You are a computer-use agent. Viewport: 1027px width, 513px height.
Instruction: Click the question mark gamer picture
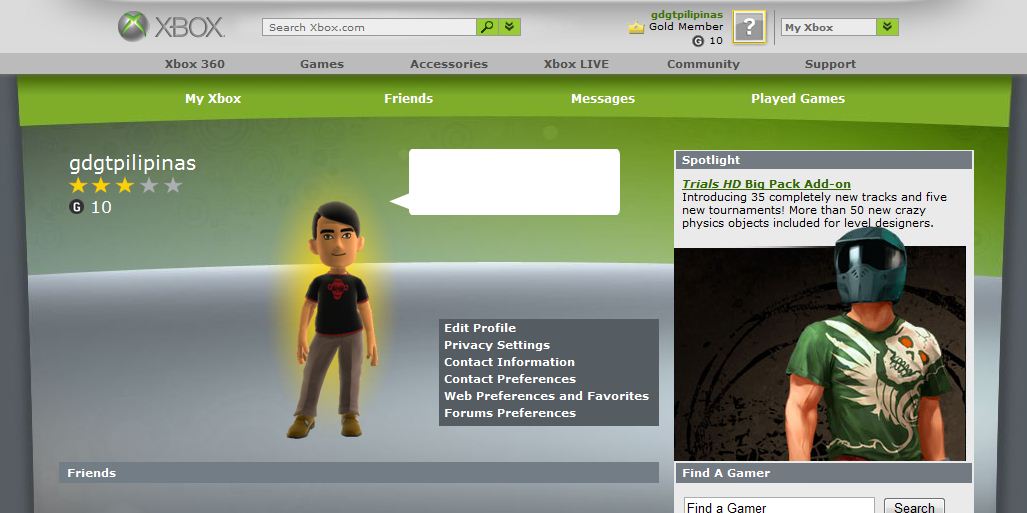(749, 28)
